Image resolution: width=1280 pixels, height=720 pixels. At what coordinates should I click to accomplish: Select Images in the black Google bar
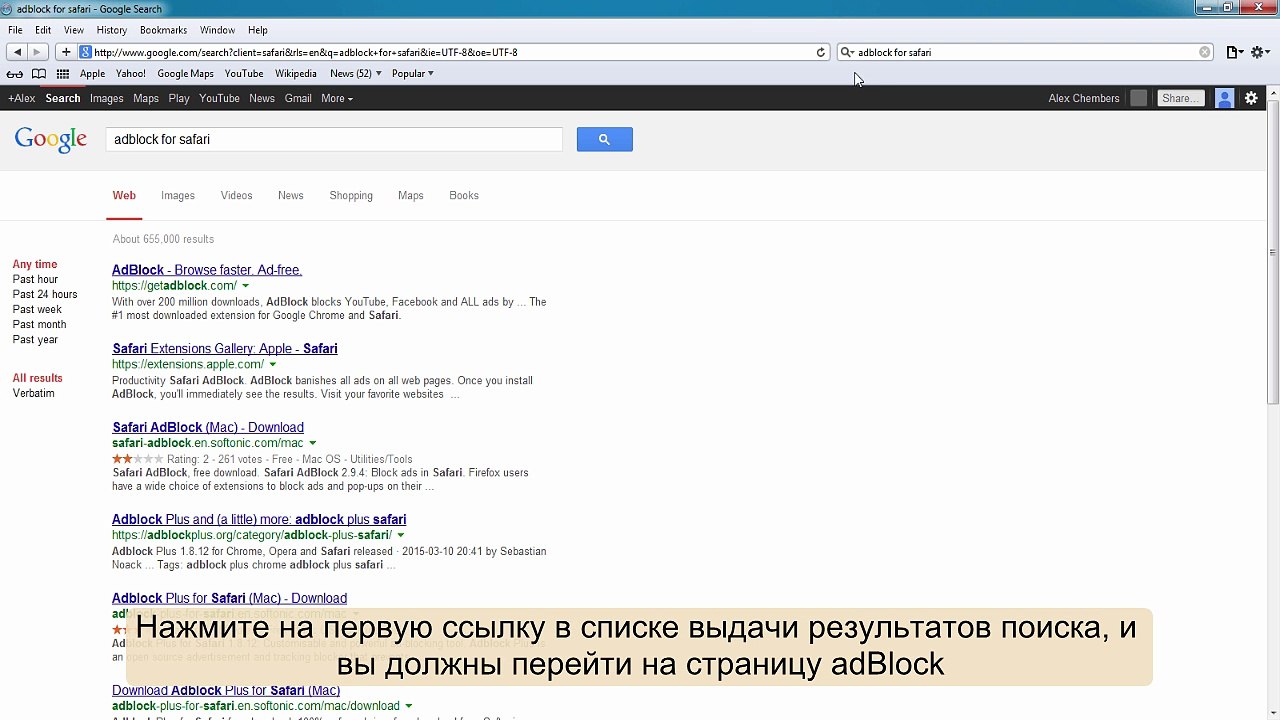coord(106,98)
